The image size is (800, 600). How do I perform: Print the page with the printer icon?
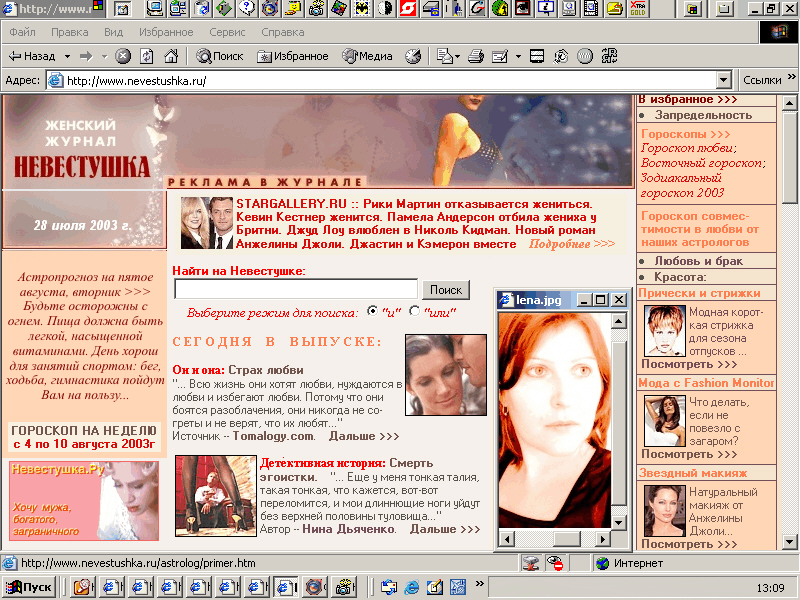point(476,56)
